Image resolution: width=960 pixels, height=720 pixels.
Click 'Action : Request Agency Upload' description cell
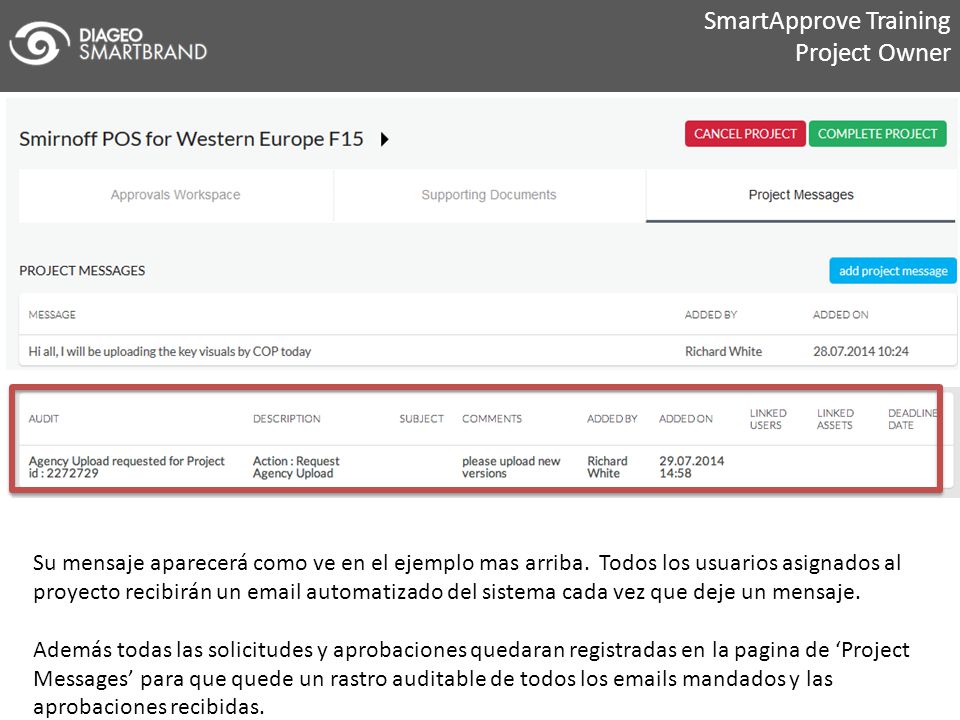[x=296, y=467]
